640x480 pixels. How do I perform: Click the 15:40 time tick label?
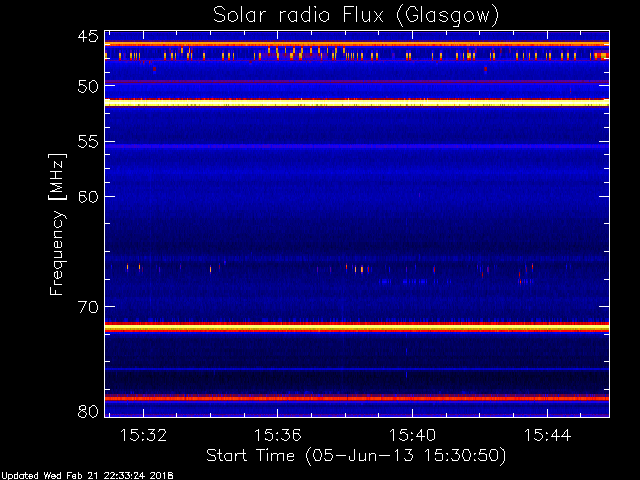412,435
